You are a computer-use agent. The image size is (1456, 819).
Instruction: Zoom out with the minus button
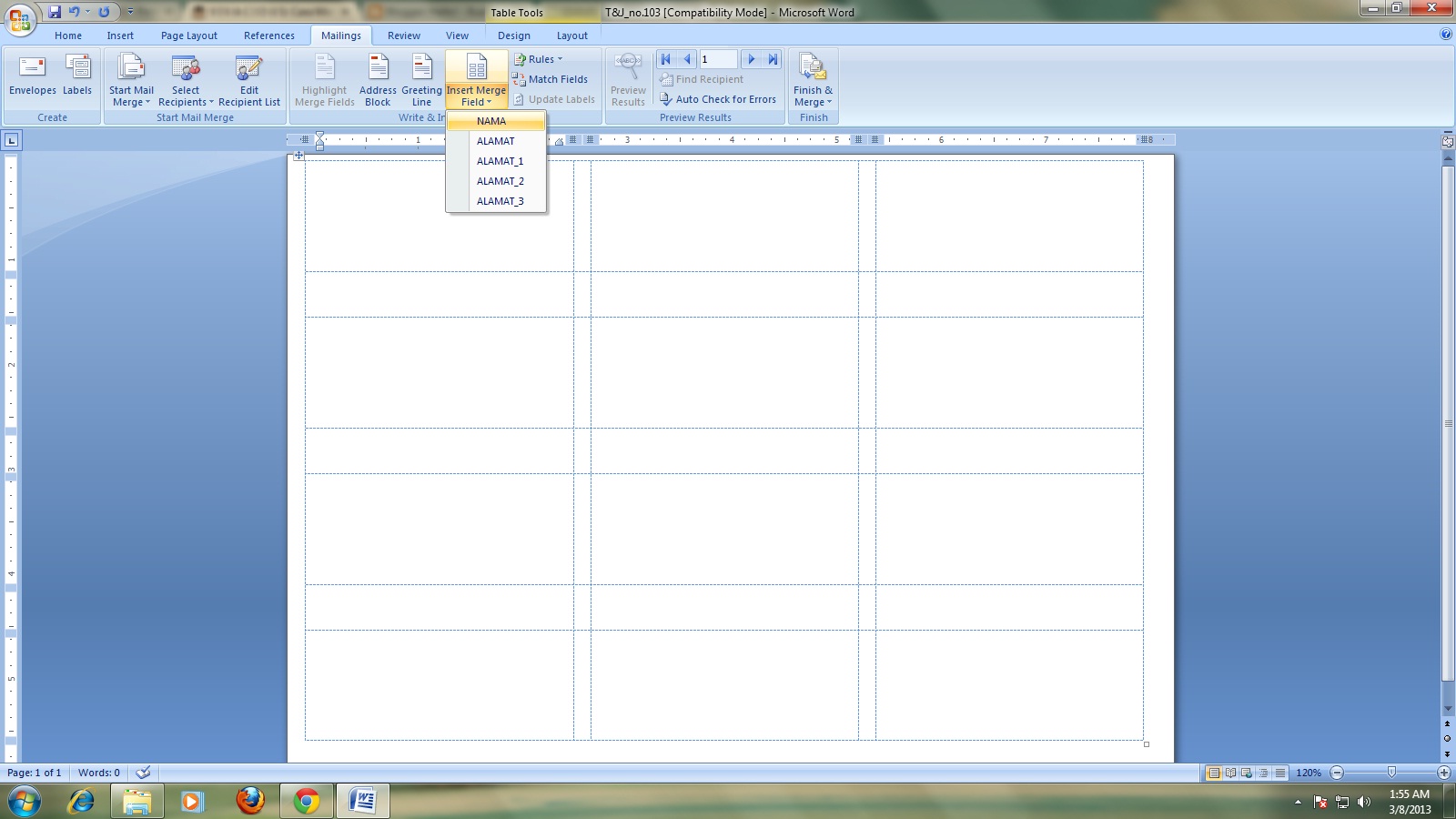[1337, 773]
